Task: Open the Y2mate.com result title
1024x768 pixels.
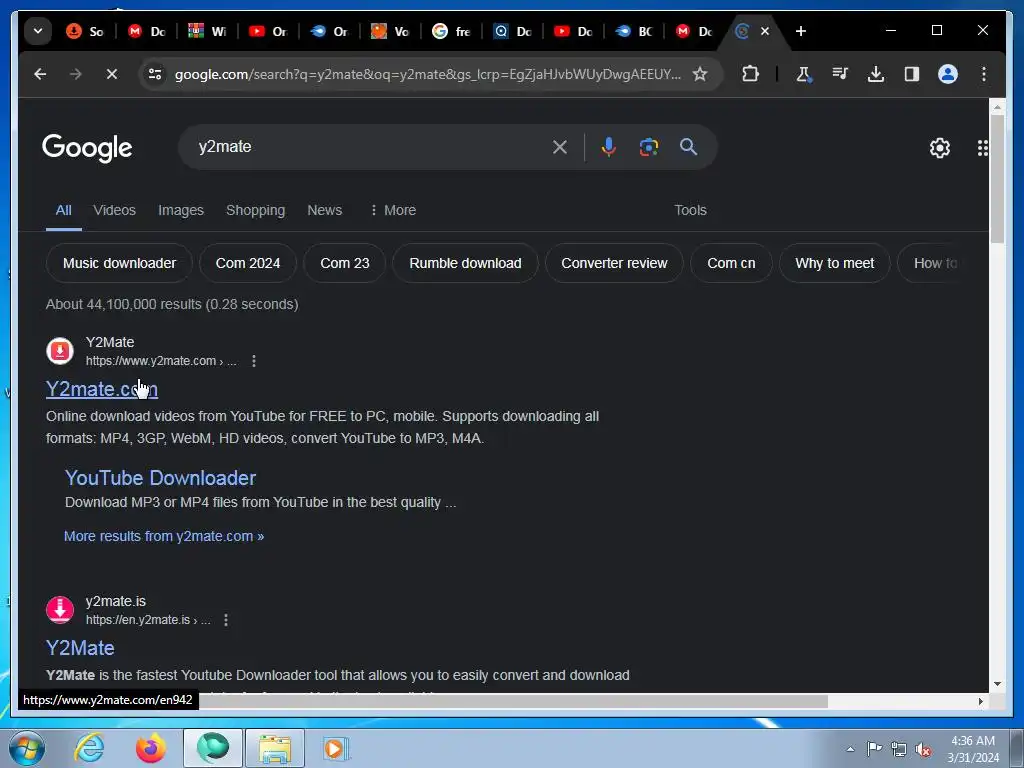Action: click(102, 389)
